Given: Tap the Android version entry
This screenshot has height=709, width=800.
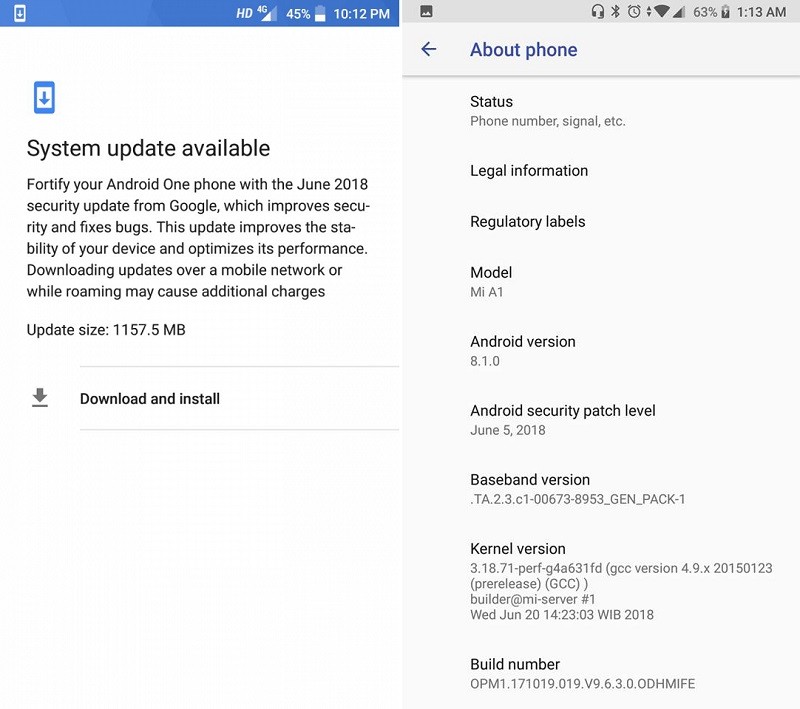Looking at the screenshot, I should tap(601, 351).
